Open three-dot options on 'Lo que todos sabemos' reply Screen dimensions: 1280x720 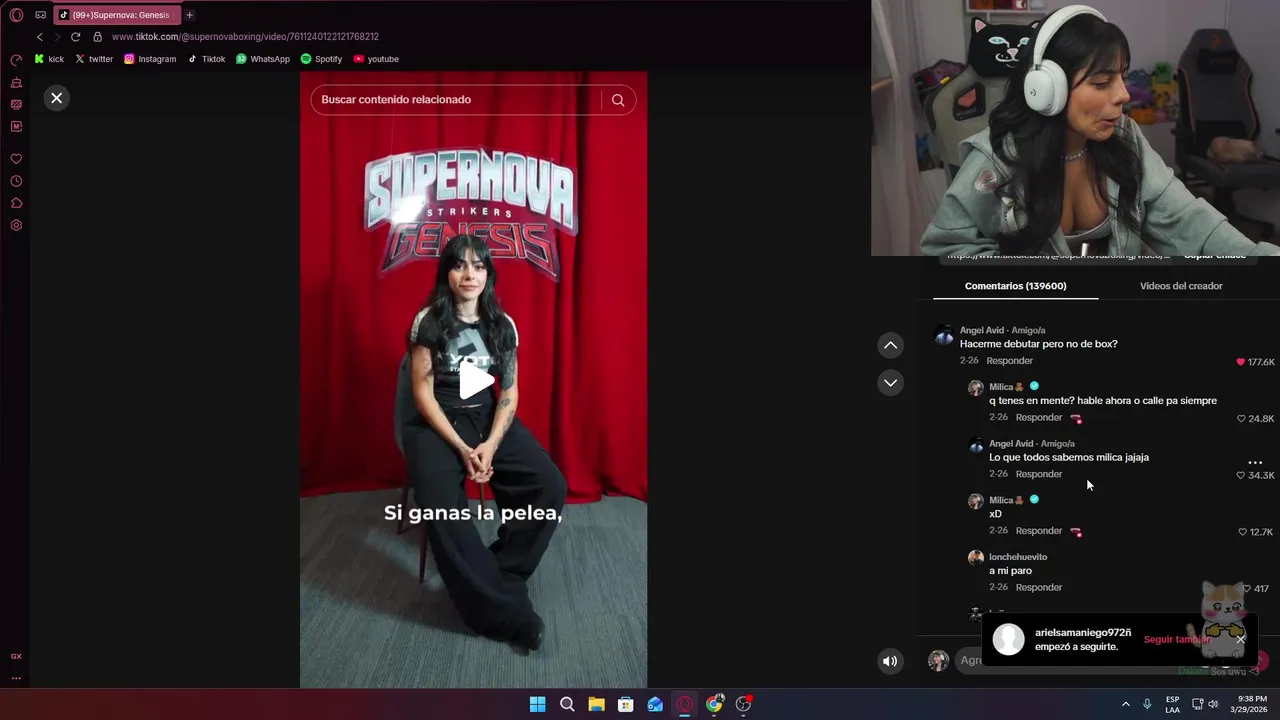[x=1255, y=463]
